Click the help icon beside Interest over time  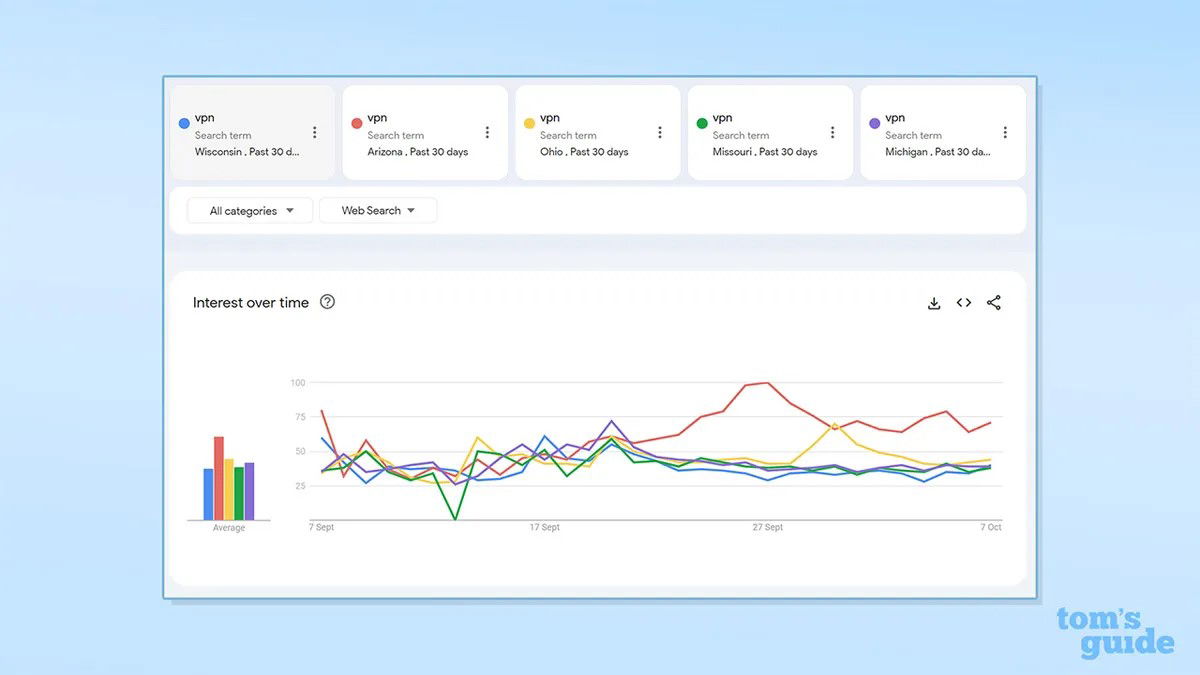pos(327,302)
